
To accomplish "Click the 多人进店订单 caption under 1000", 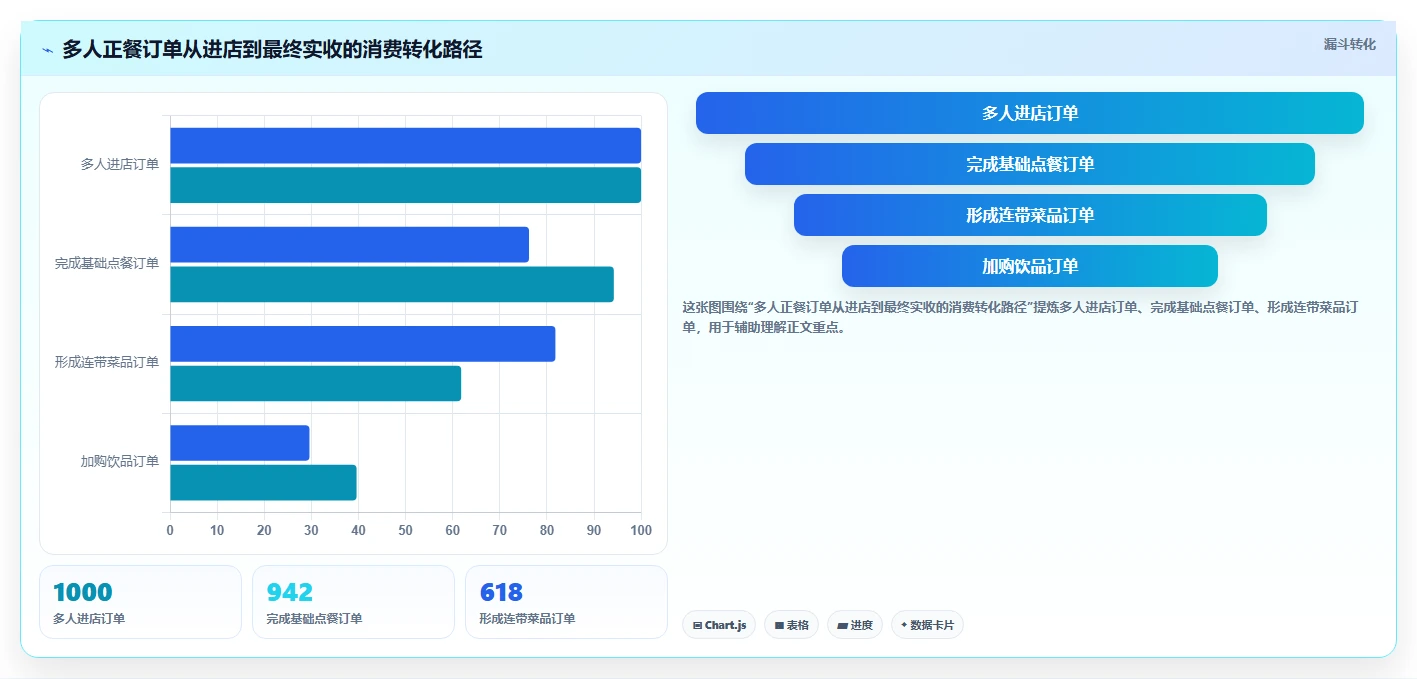I will click(89, 619).
